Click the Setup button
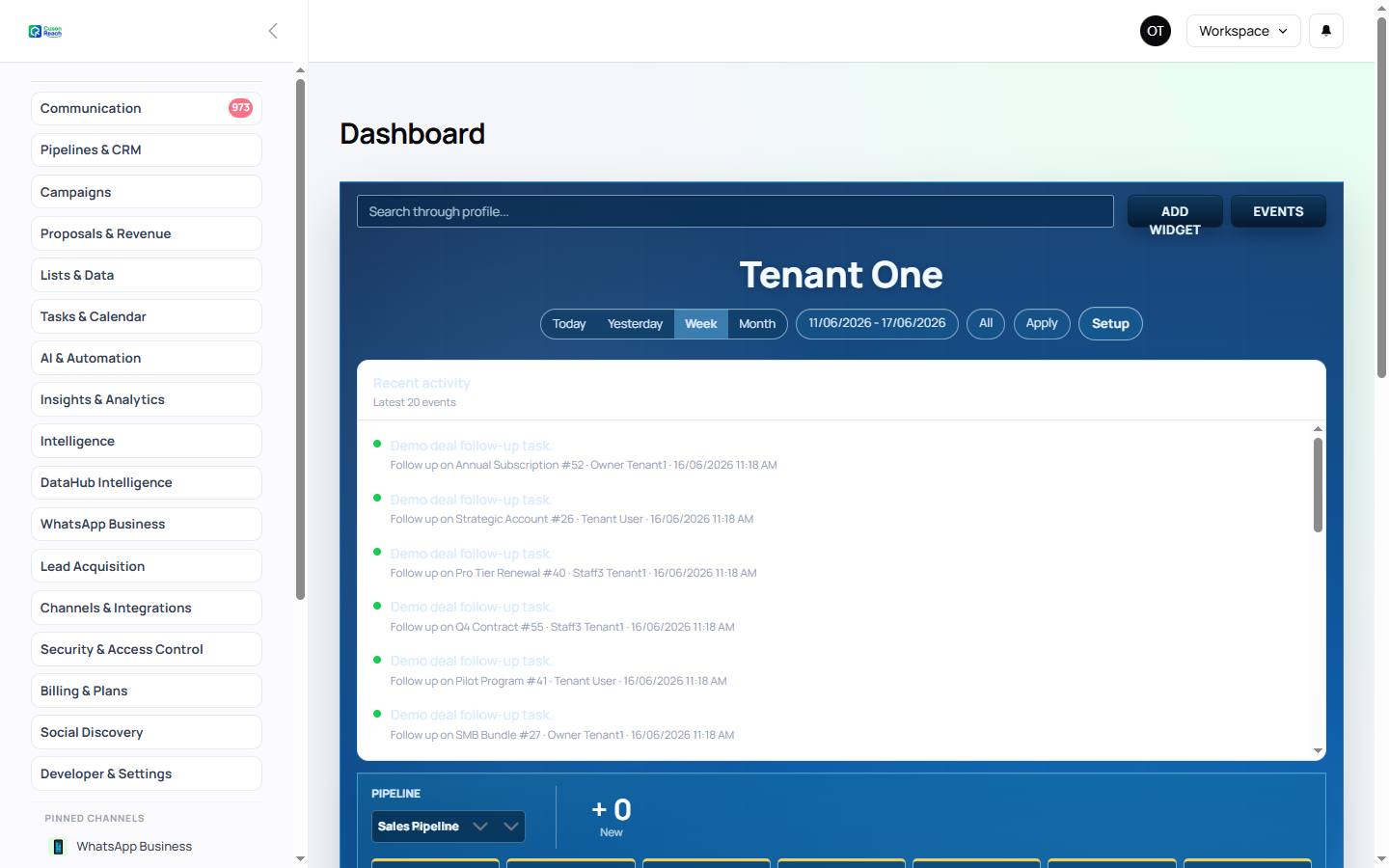This screenshot has width=1389, height=868. coord(1110,323)
